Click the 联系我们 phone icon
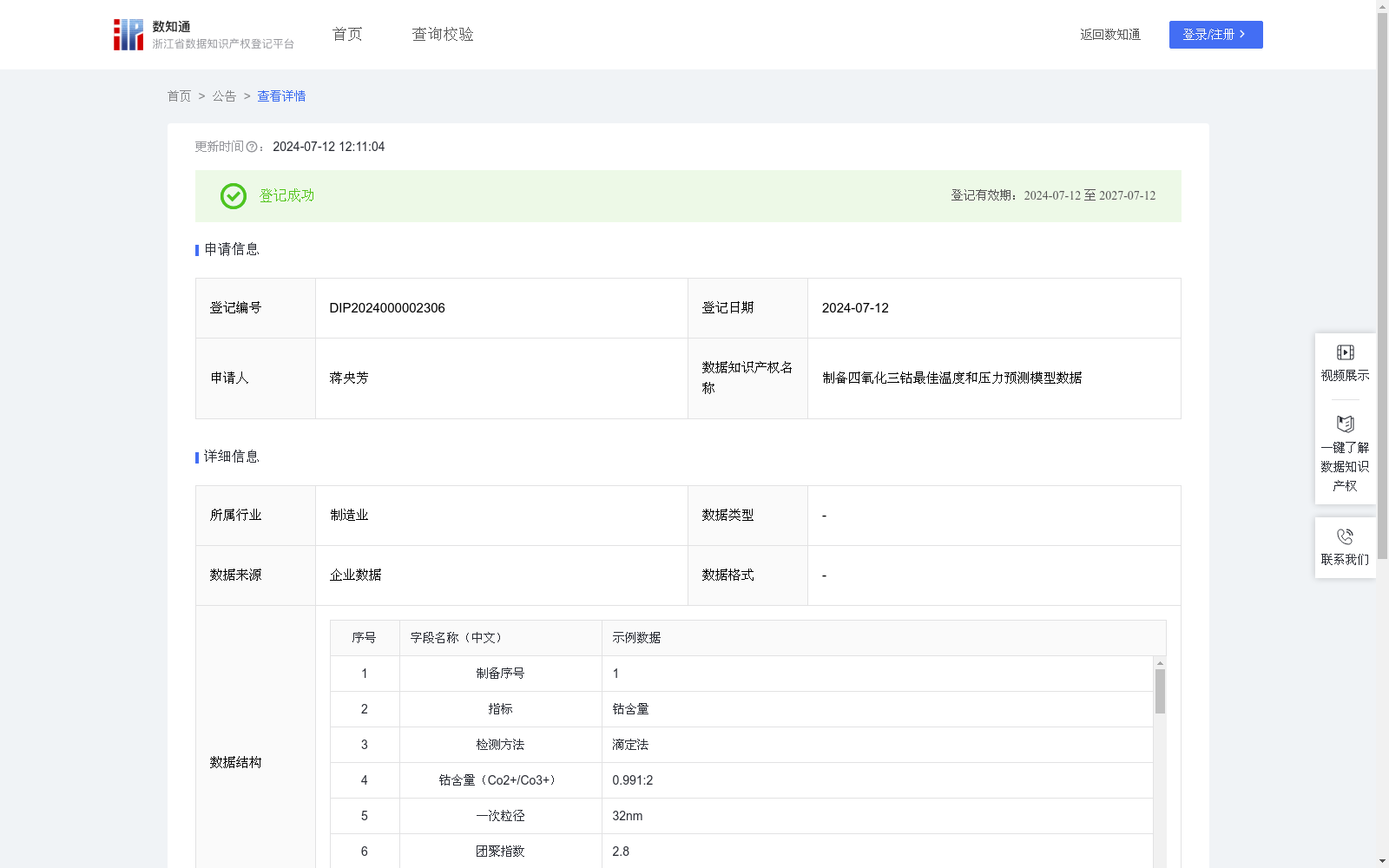Screen dimensions: 1389x868 click(1345, 537)
